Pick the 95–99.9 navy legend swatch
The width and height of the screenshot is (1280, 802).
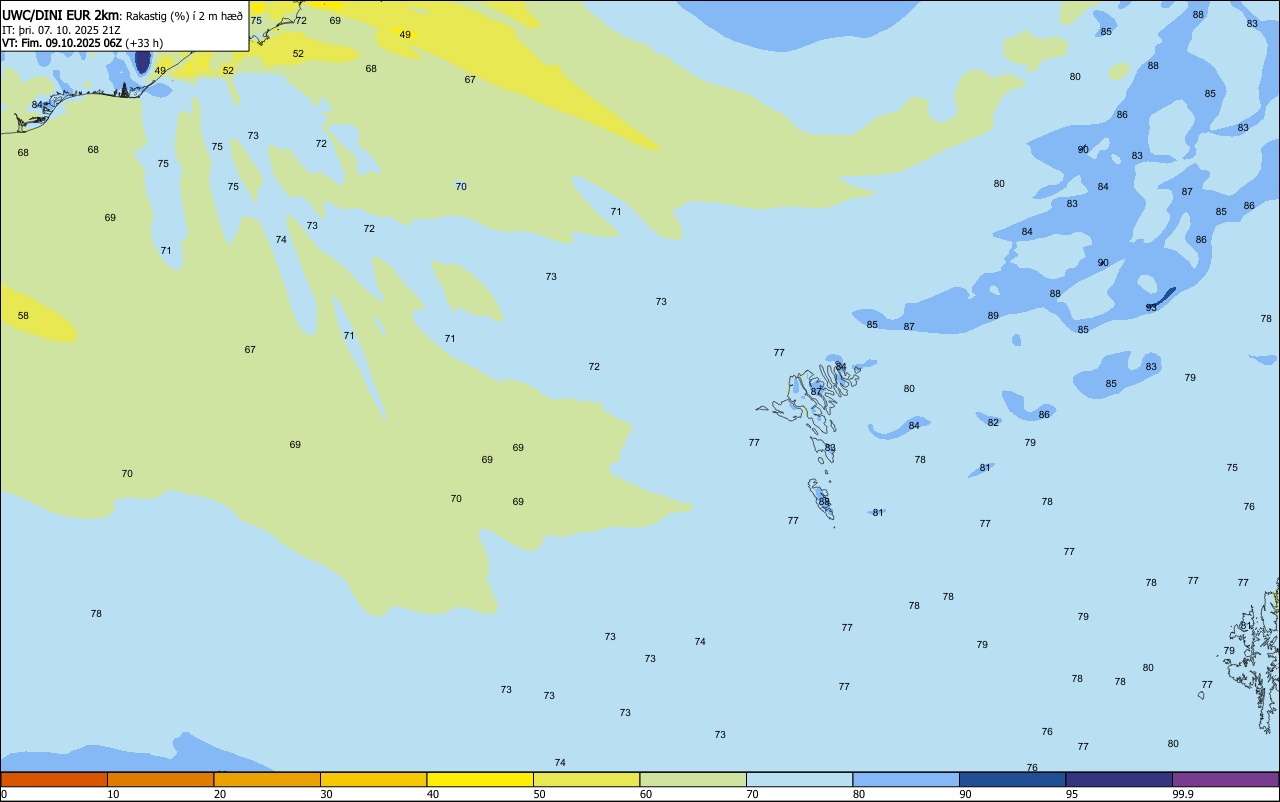tap(1119, 779)
